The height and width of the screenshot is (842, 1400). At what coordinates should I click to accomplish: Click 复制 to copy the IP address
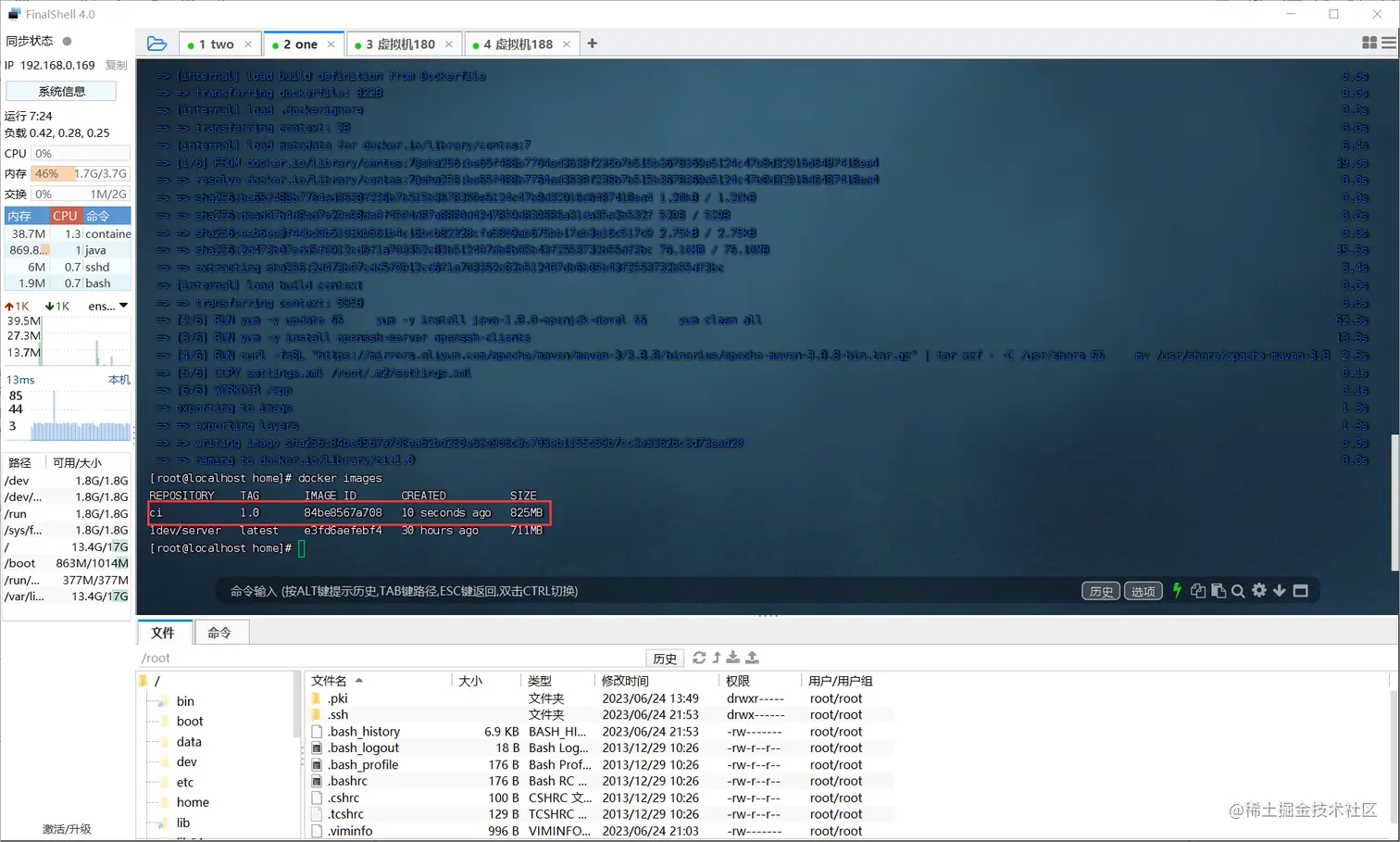(x=117, y=65)
